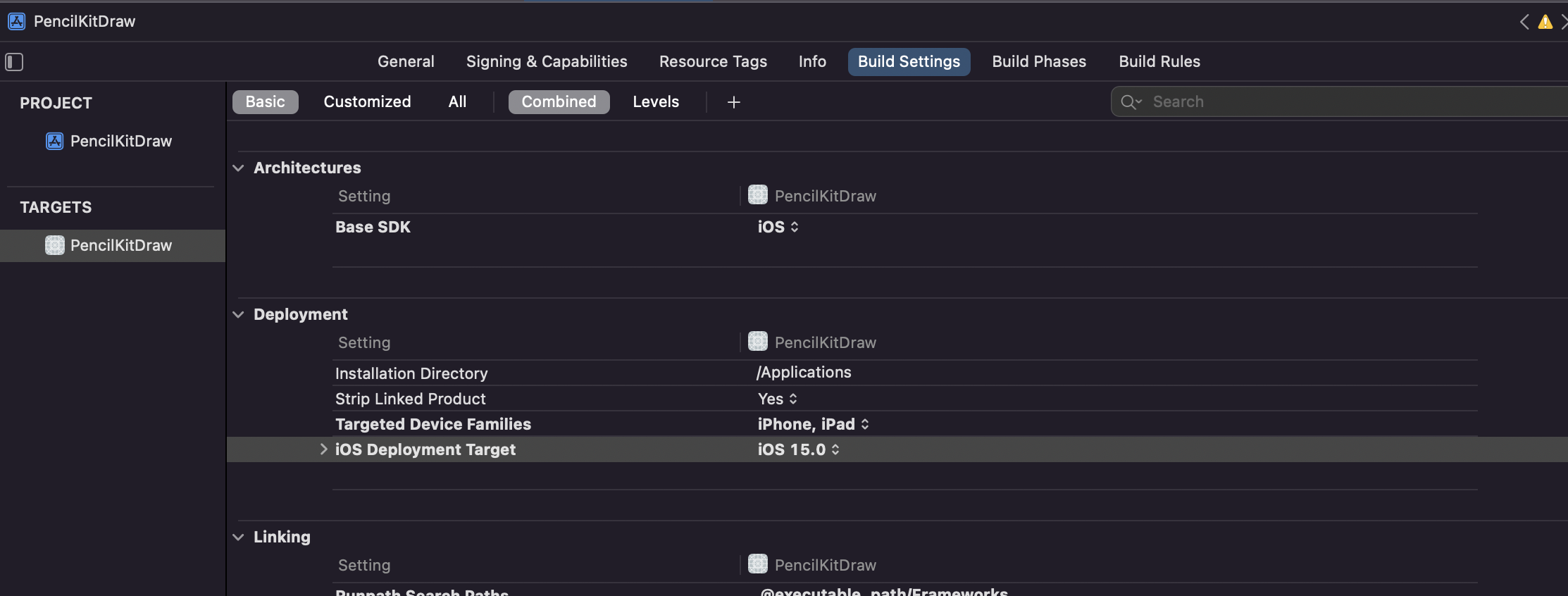Click the yellow warning triangle icon

point(1545,22)
